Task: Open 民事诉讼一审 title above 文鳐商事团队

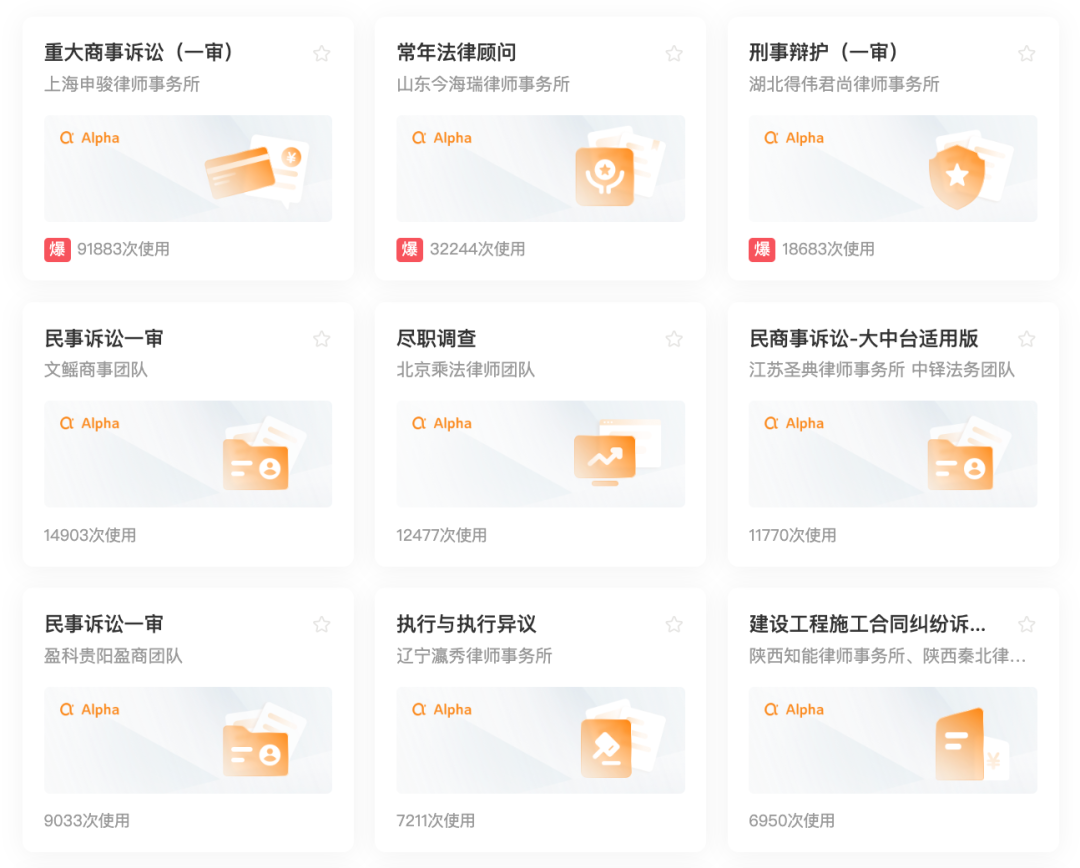Action: pos(104,338)
